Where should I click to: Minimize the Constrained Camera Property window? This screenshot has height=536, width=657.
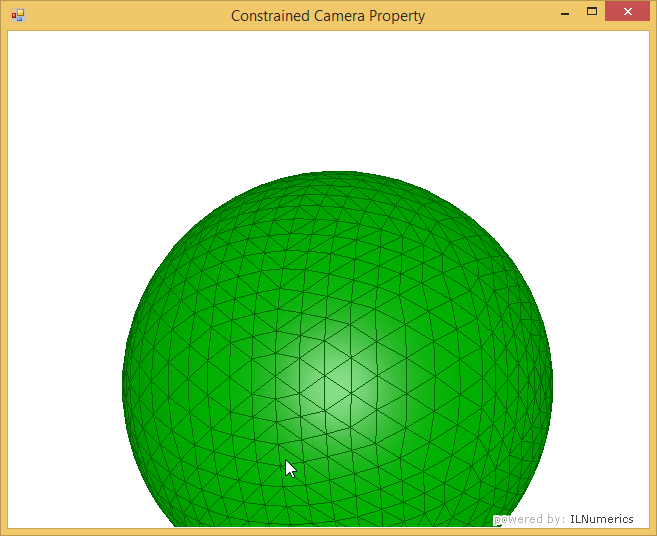tap(565, 13)
